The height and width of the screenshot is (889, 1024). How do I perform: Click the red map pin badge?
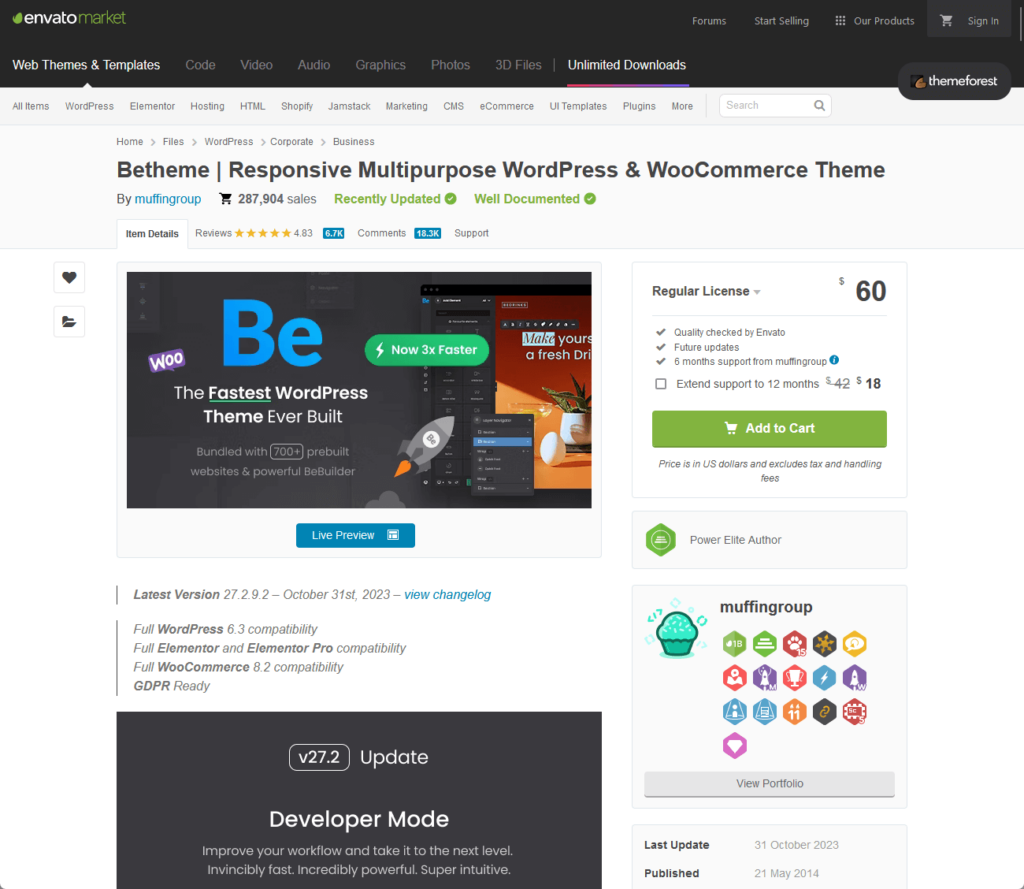click(x=735, y=678)
